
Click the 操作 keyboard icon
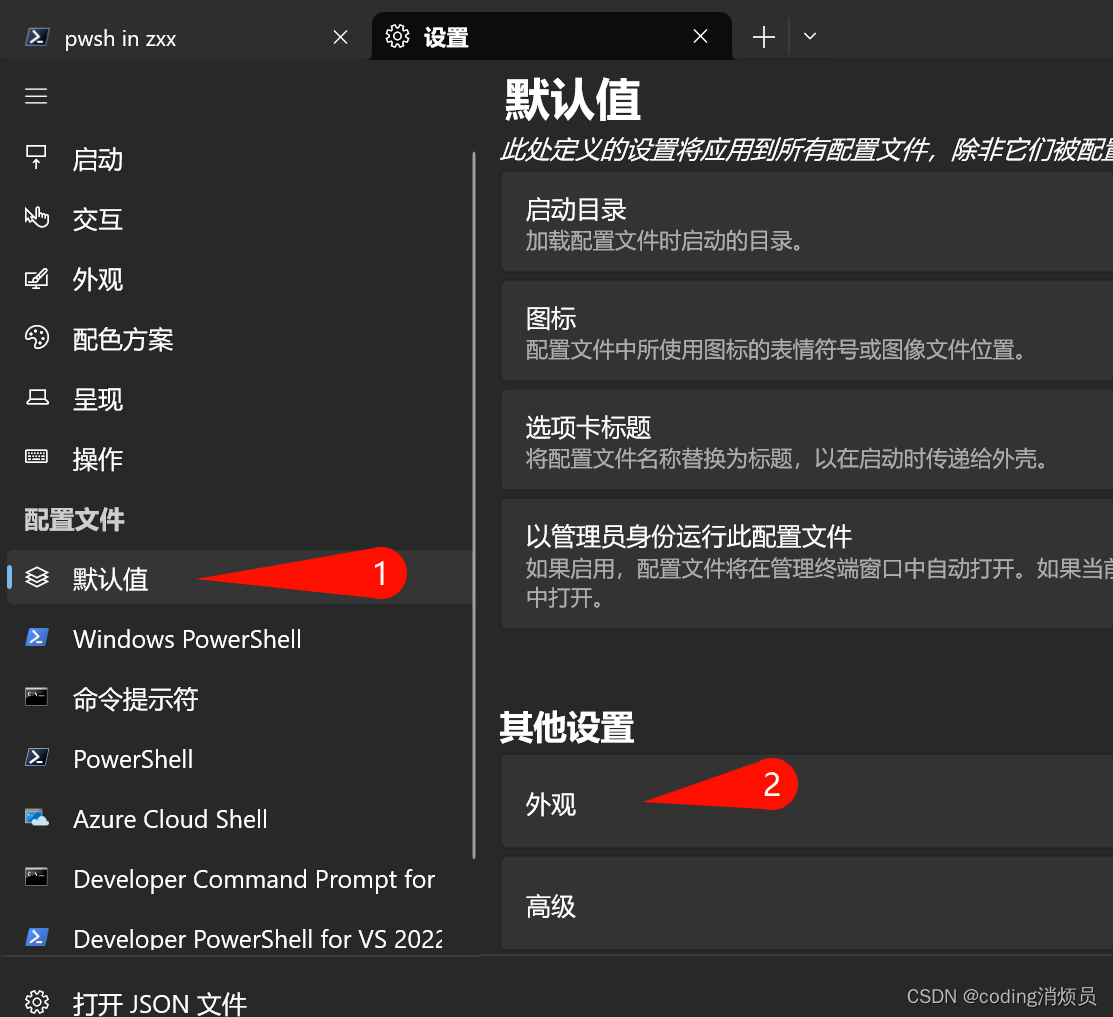pyautogui.click(x=36, y=456)
